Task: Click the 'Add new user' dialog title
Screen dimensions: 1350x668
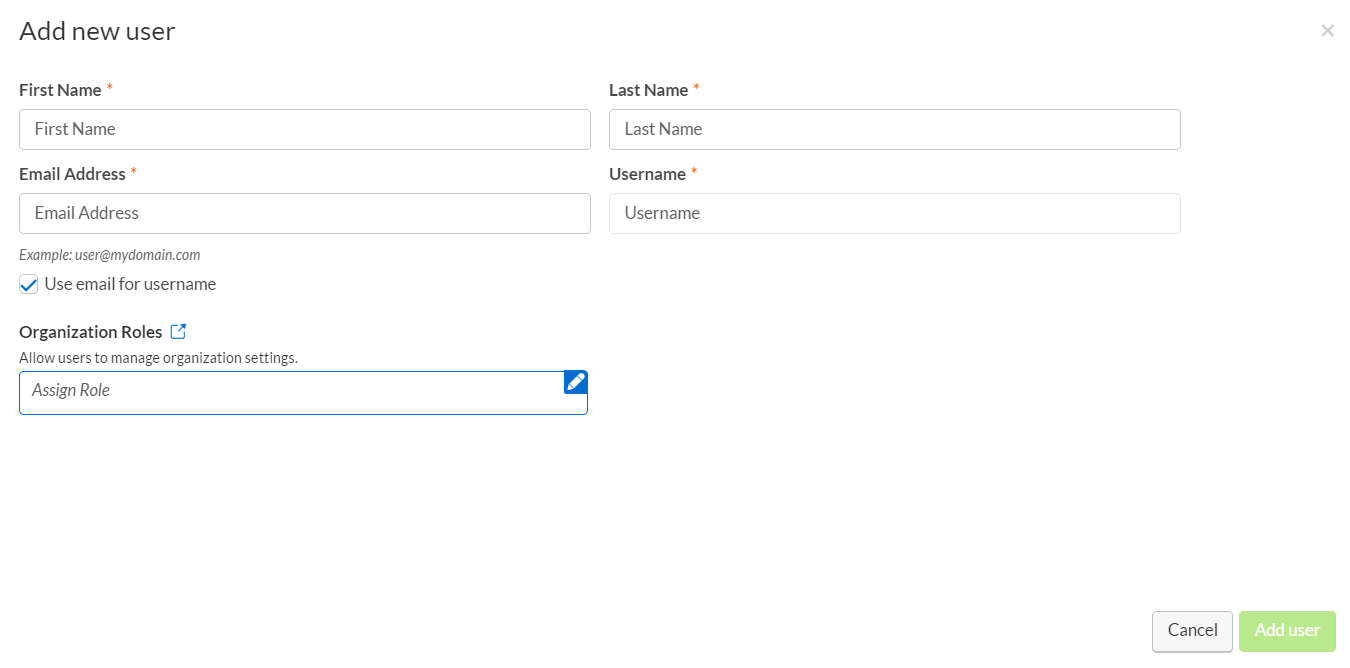Action: (x=97, y=31)
